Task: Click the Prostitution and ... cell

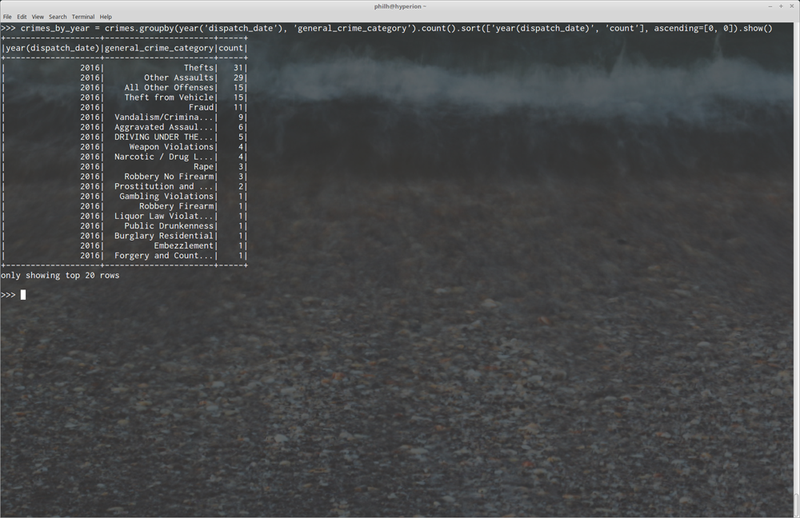Action: (164, 186)
